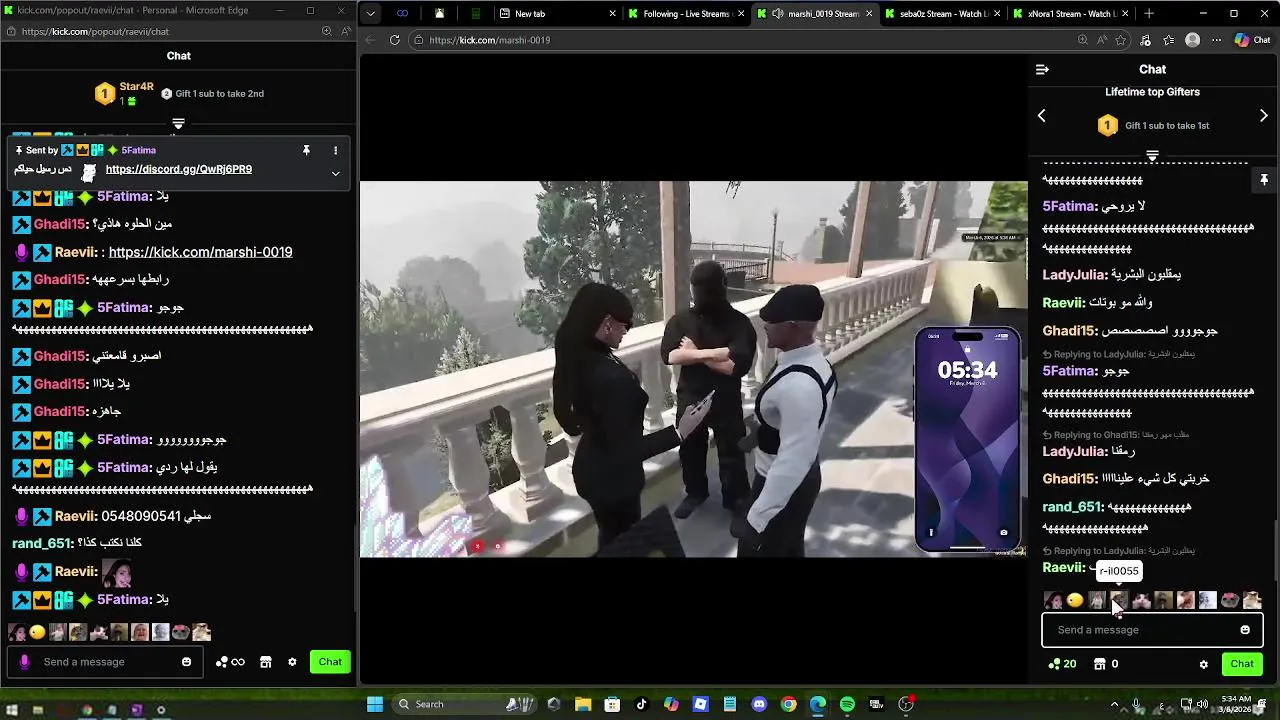Click popout window address bar URL
Image resolution: width=1280 pixels, height=720 pixels.
coord(95,31)
